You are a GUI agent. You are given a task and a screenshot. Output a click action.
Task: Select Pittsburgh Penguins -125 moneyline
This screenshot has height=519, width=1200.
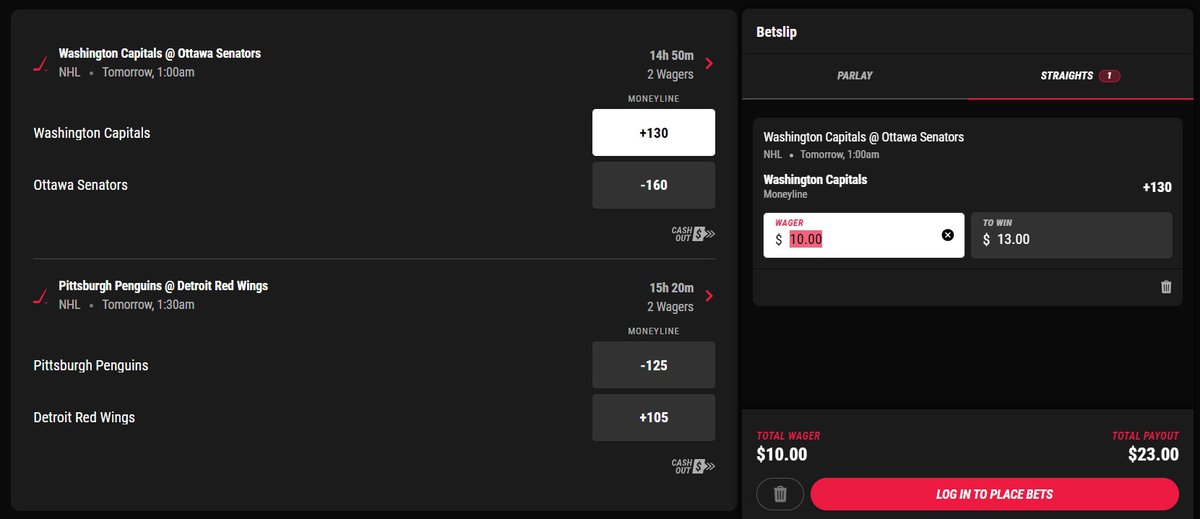click(653, 365)
